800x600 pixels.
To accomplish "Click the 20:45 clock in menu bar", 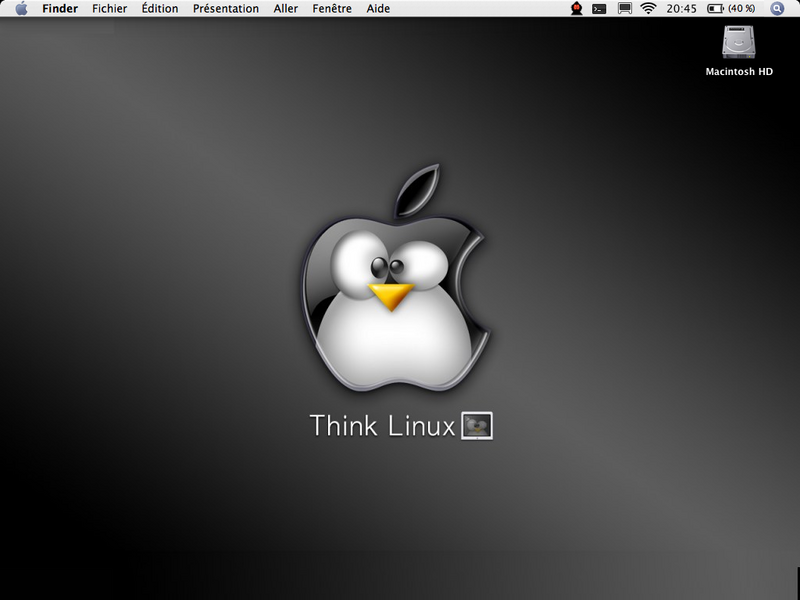I will (x=681, y=9).
